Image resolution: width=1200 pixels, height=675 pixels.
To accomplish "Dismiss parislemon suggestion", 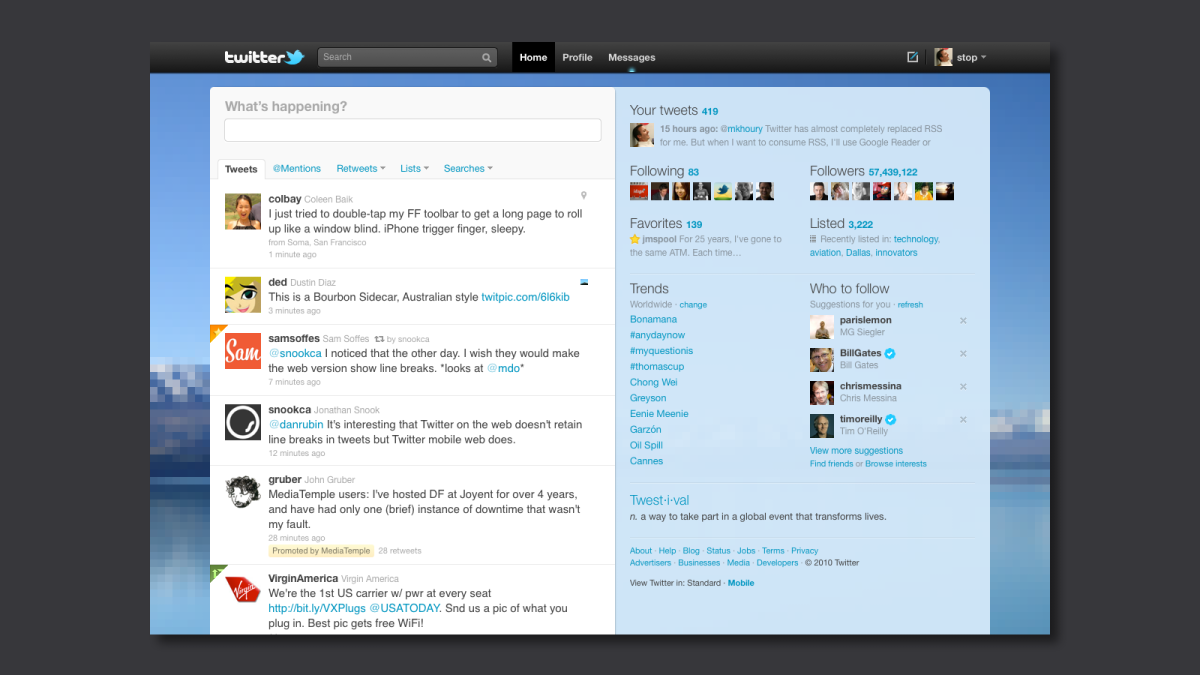I will [x=963, y=320].
